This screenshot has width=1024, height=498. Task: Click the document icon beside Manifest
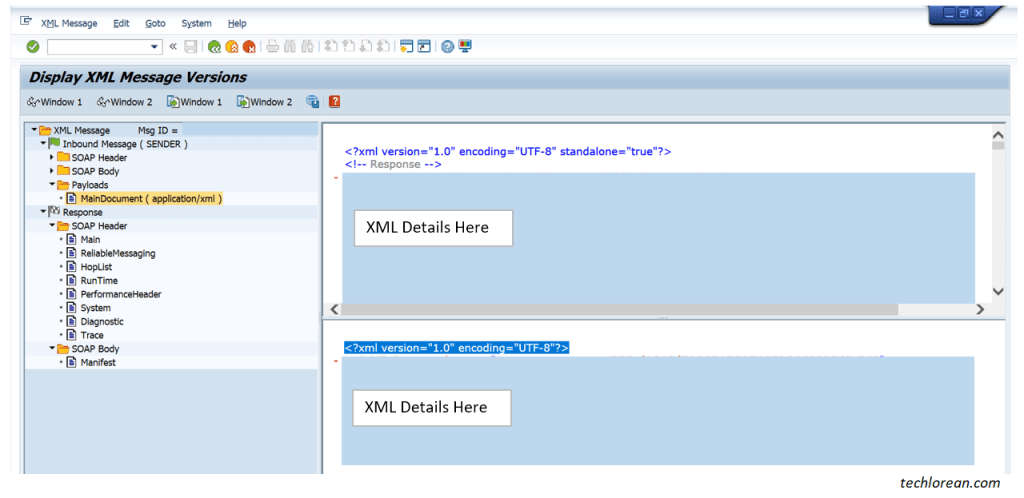[x=72, y=362]
